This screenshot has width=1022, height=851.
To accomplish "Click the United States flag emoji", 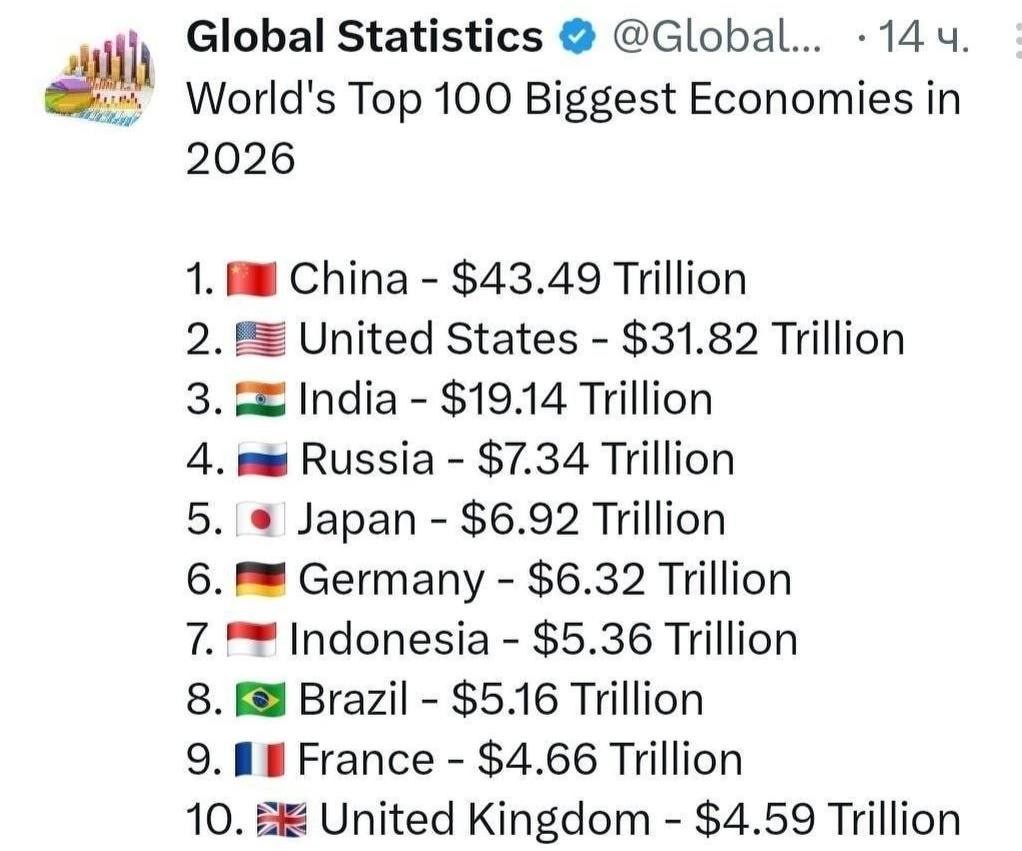I will pos(260,339).
